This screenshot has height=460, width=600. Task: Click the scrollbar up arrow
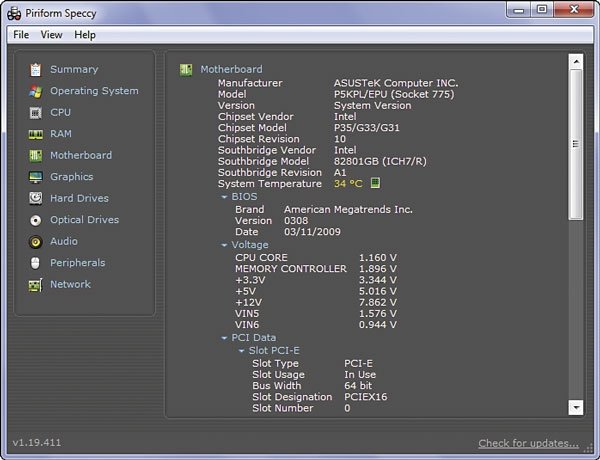(x=576, y=61)
